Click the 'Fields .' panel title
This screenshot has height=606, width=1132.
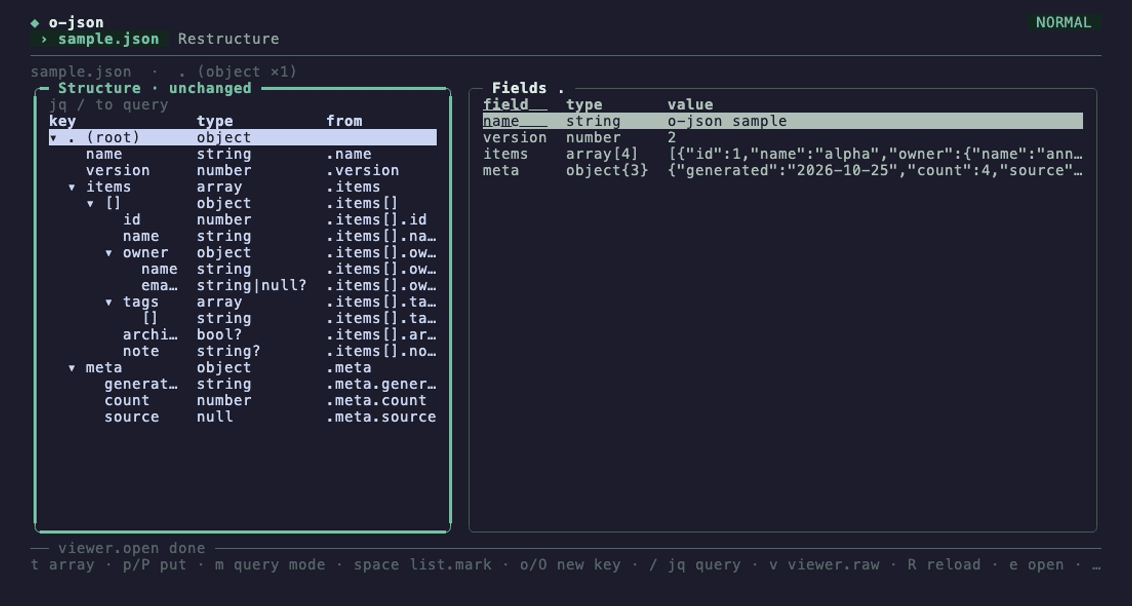[528, 88]
